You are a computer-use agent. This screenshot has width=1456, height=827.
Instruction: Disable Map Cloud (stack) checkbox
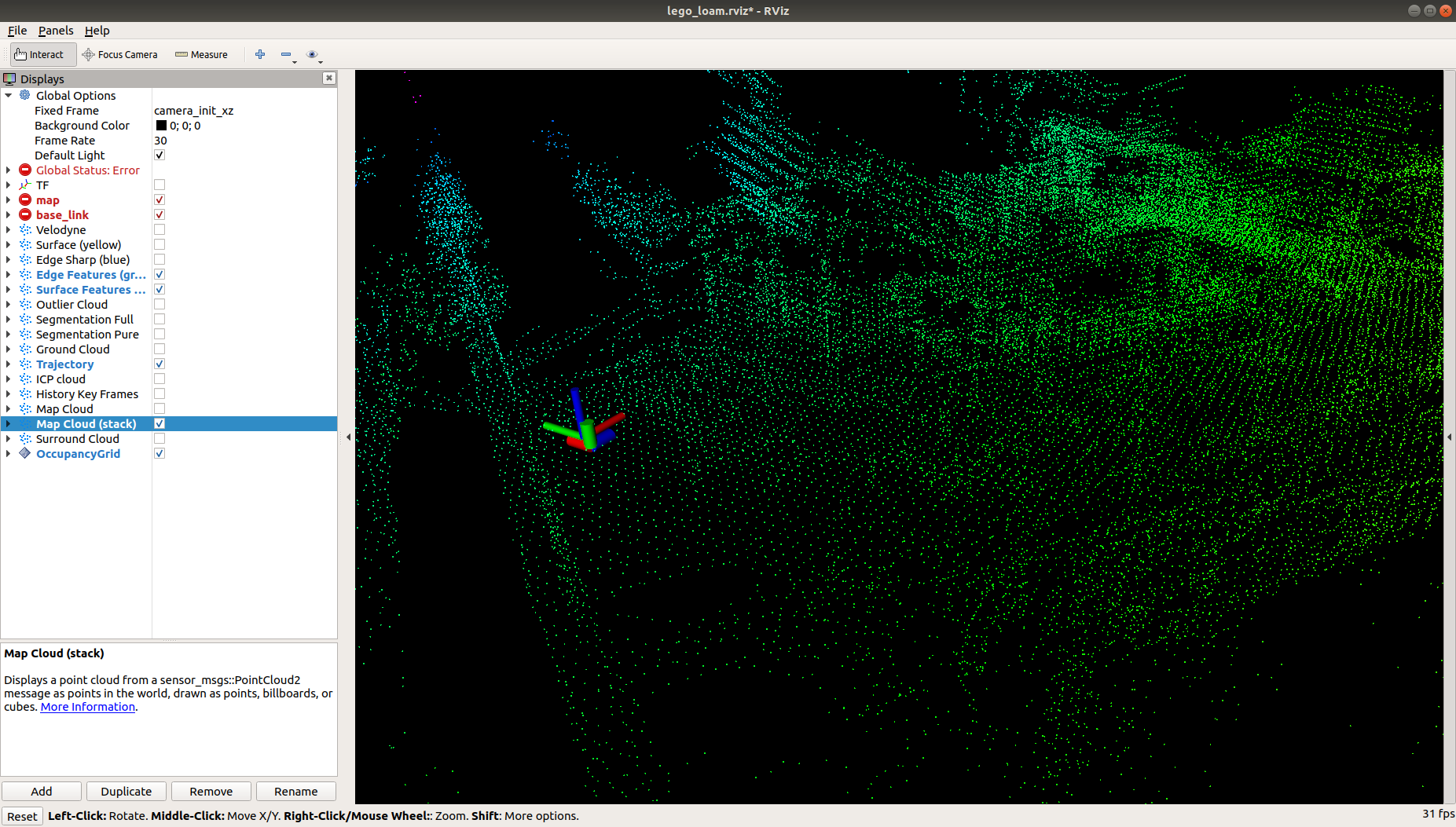(160, 423)
